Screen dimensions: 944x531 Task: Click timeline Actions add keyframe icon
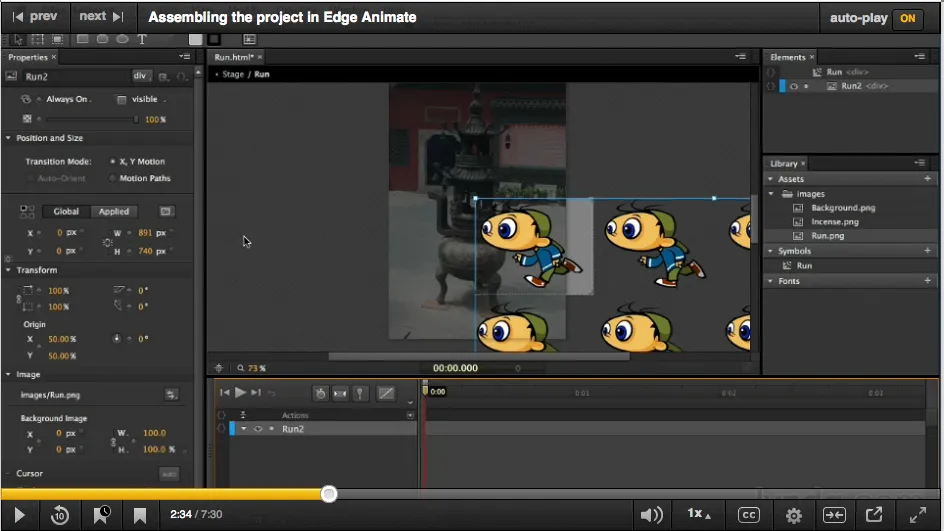tap(410, 415)
